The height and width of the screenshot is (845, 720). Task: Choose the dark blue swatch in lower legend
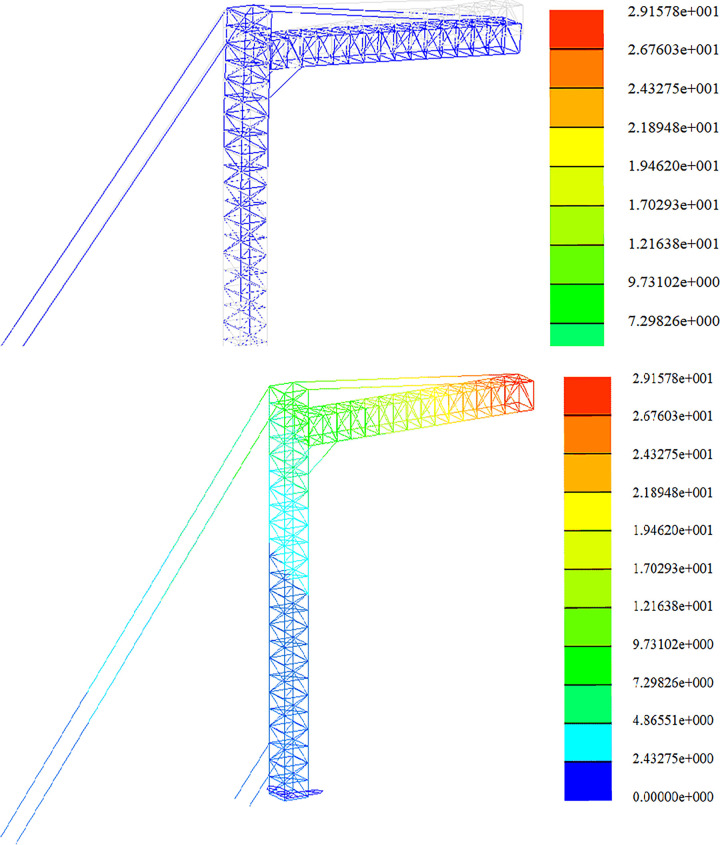[x=587, y=781]
